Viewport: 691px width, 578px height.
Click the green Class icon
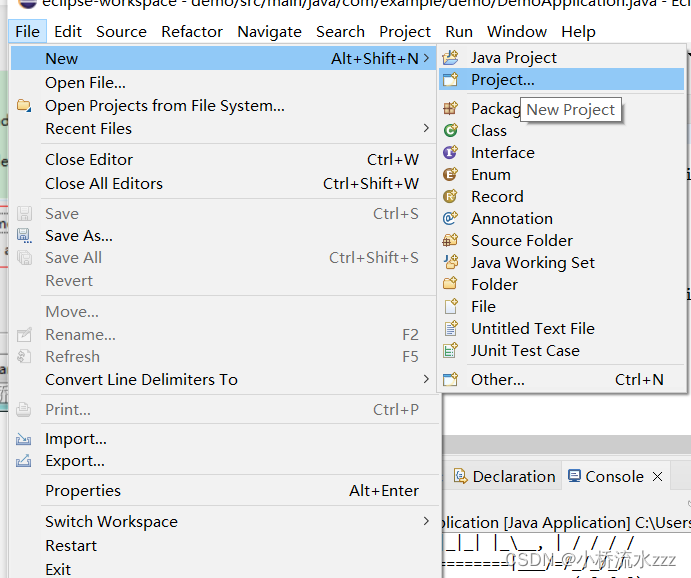[x=450, y=130]
